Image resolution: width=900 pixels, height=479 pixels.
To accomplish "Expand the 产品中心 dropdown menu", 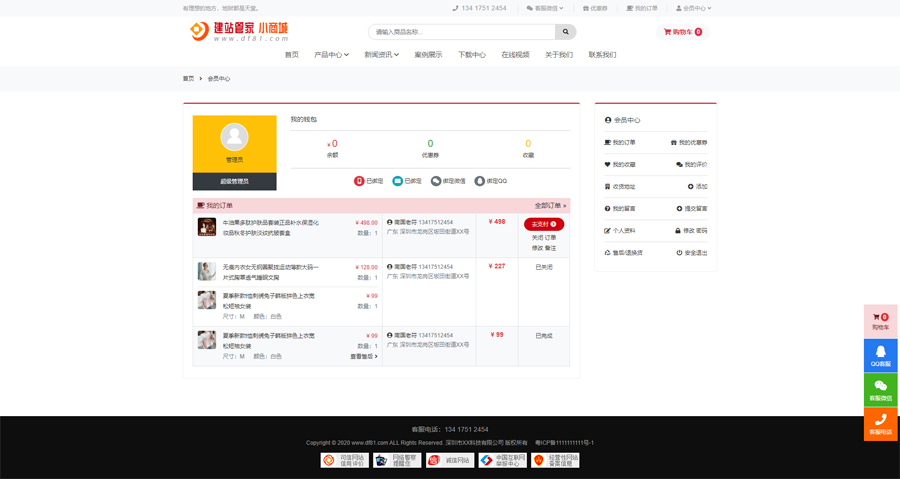I will point(331,55).
